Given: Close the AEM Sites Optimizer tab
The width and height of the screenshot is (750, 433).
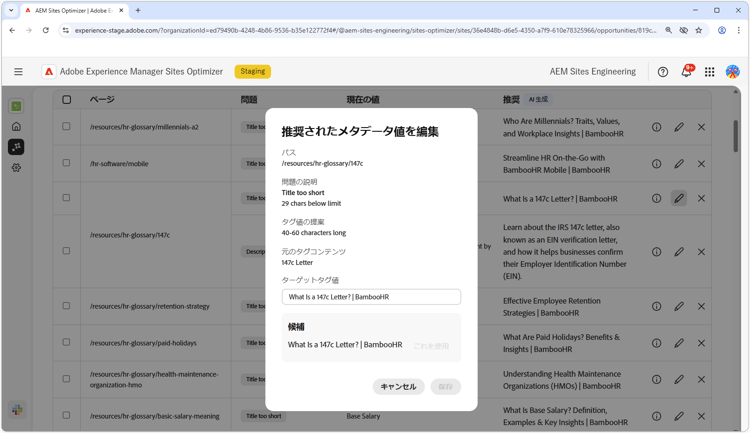Looking at the screenshot, I should coord(121,11).
